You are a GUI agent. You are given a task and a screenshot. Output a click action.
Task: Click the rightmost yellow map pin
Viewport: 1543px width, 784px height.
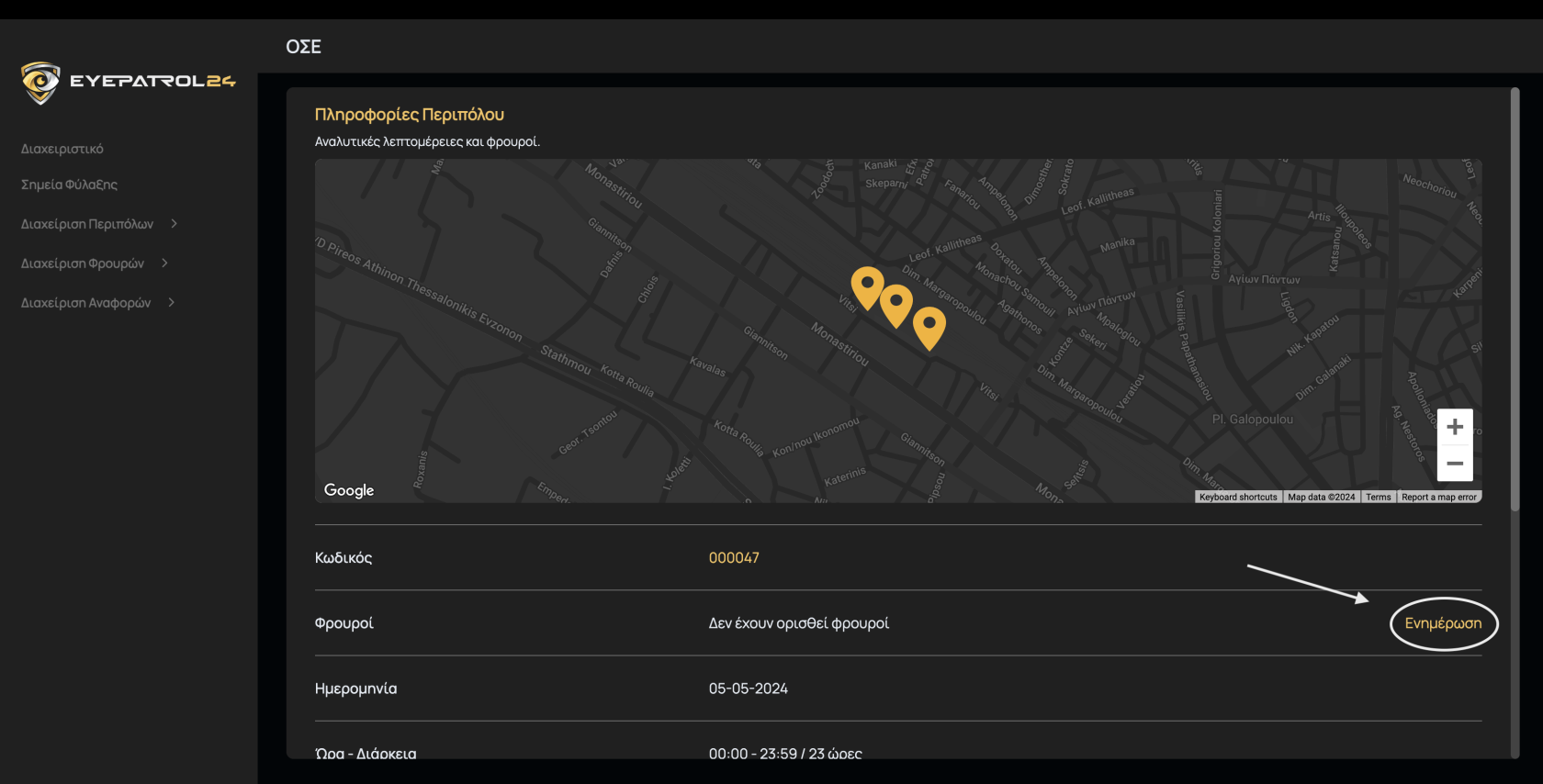pos(929,326)
